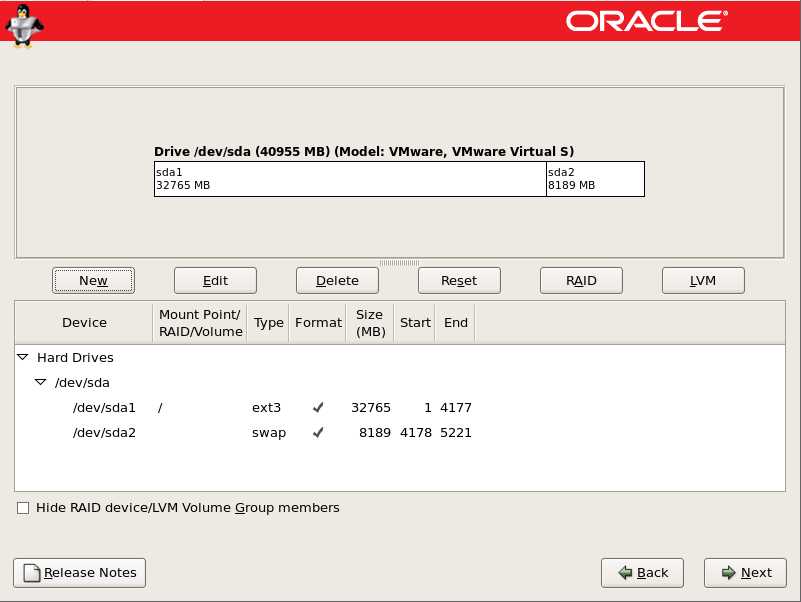
Task: Click the Size (MB) column header
Action: [370, 323]
